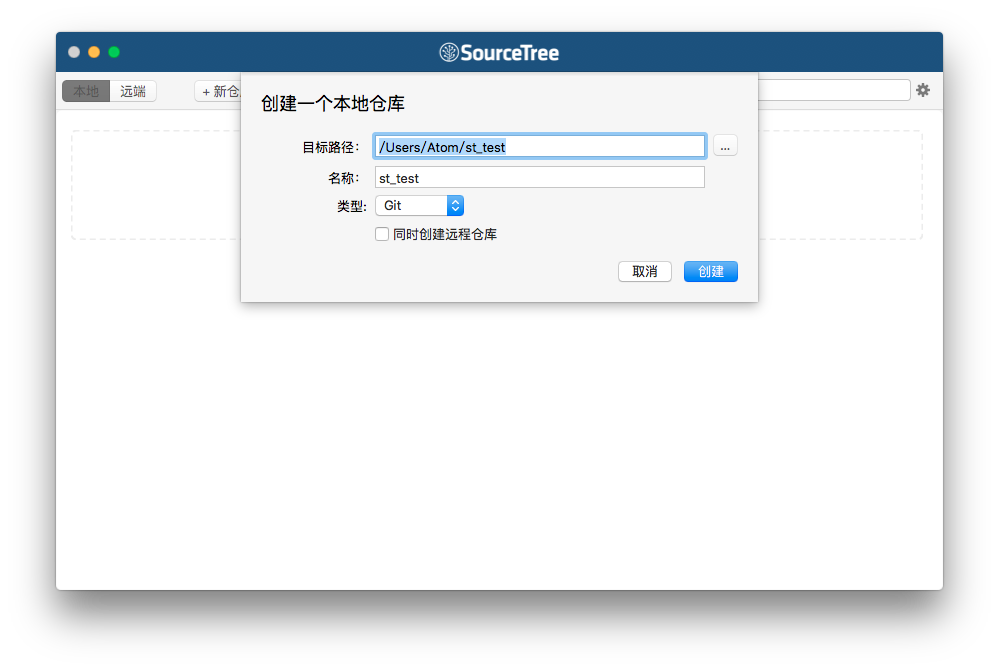Click the + 新仓库 button
The image size is (999, 670).
pyautogui.click(x=218, y=91)
